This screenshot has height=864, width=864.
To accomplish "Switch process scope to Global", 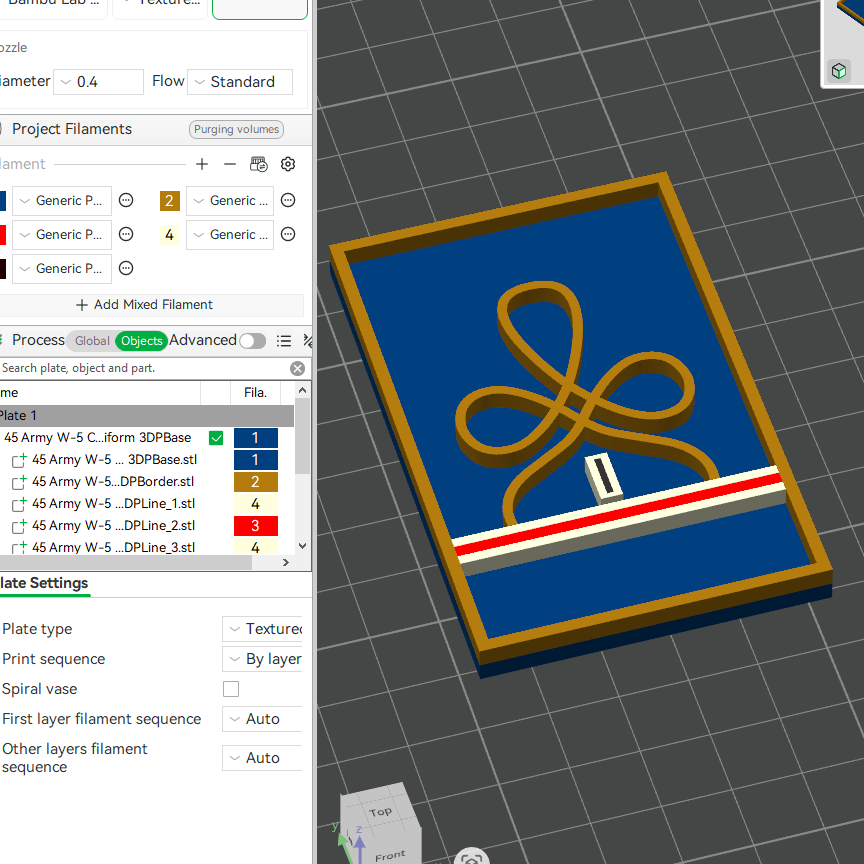I will click(x=91, y=341).
